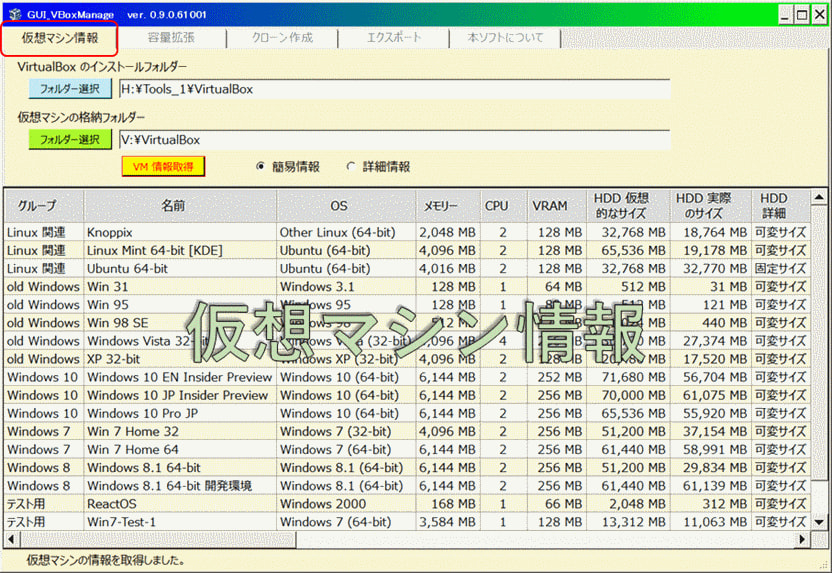Click the 66 MB VRAM cell for ReactOS
The height and width of the screenshot is (573, 832).
(557, 503)
